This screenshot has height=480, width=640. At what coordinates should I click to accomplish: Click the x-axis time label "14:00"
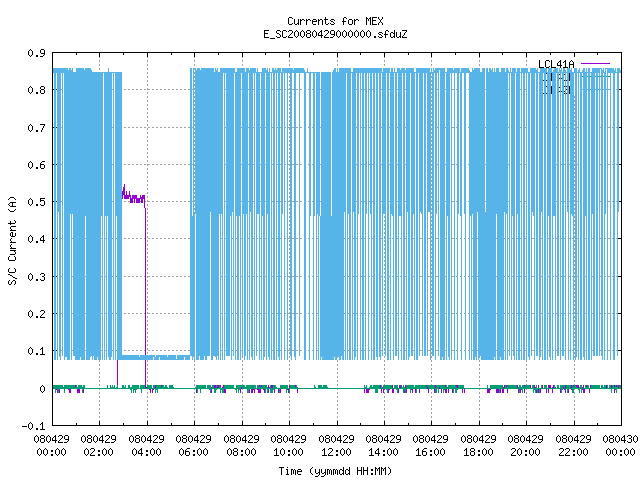click(x=383, y=452)
